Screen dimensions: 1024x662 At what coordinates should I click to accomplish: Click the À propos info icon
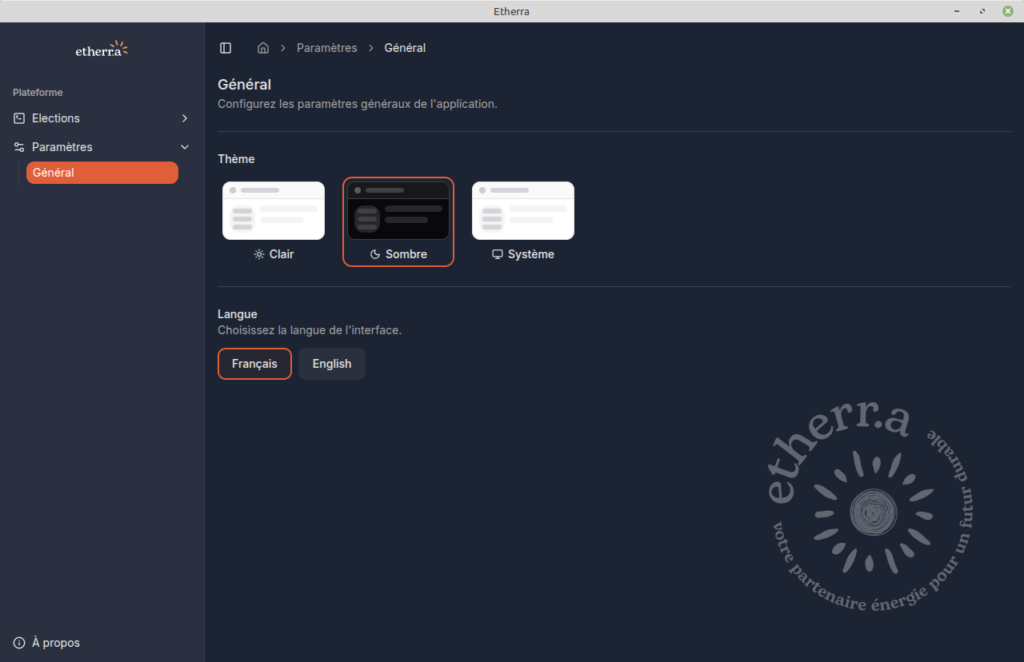[19, 643]
